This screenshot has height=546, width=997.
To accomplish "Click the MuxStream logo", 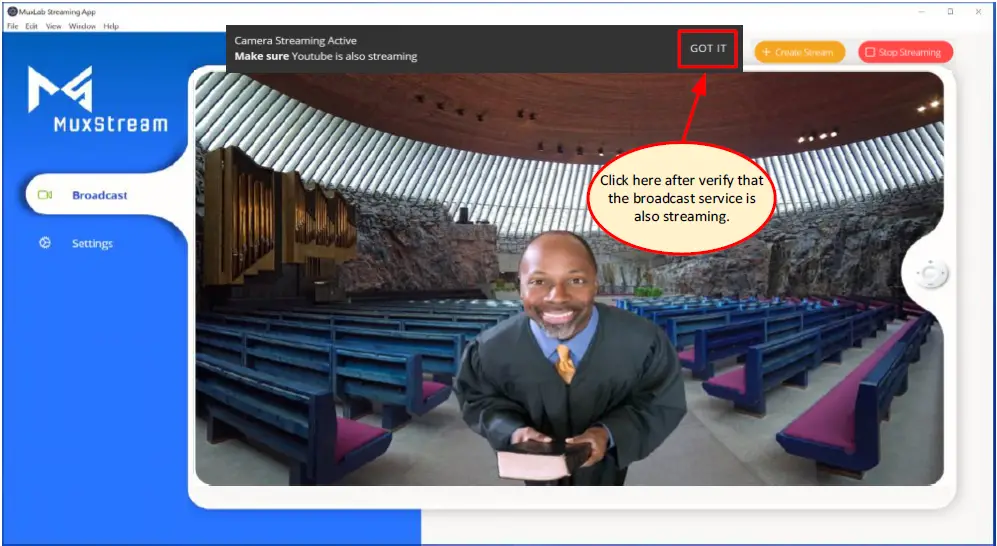I will click(97, 99).
